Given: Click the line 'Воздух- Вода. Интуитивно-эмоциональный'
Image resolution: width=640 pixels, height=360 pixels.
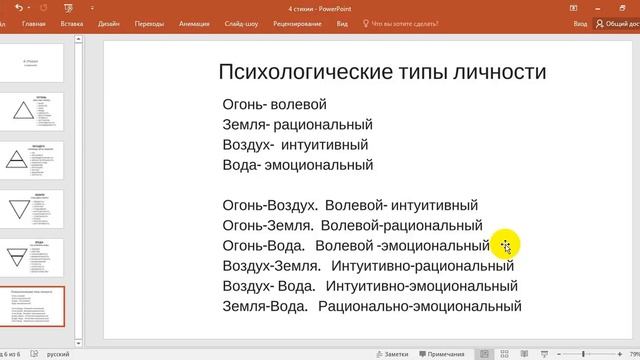Looking at the screenshot, I should 370,286.
